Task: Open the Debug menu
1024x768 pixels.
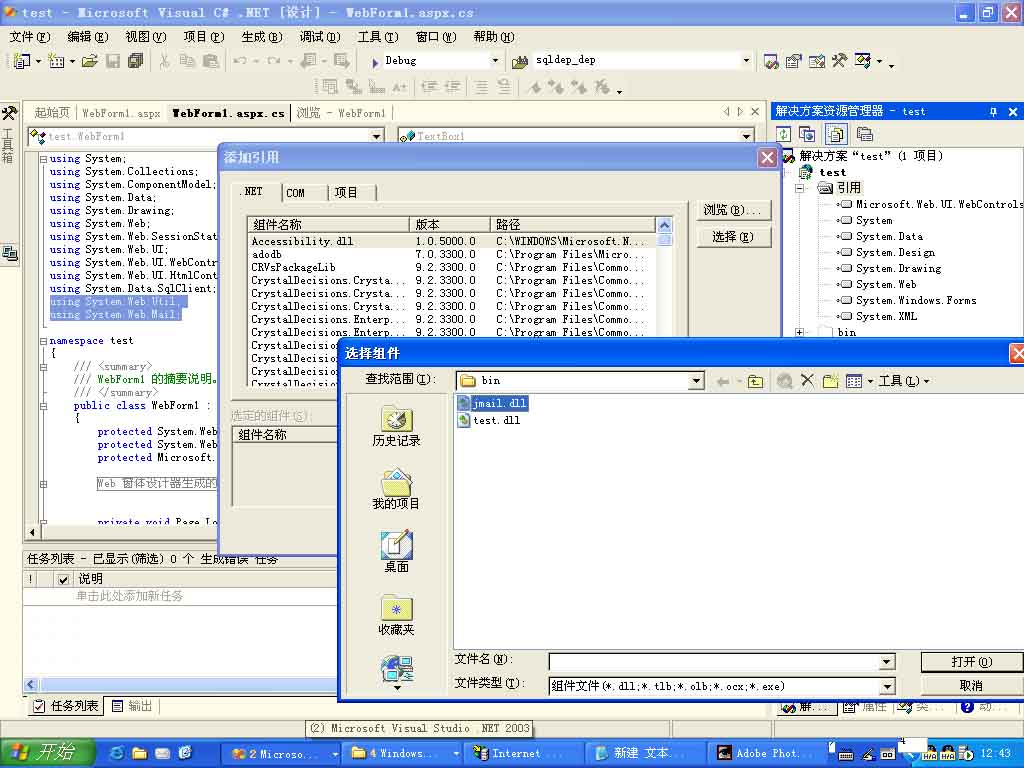Action: tap(320, 37)
